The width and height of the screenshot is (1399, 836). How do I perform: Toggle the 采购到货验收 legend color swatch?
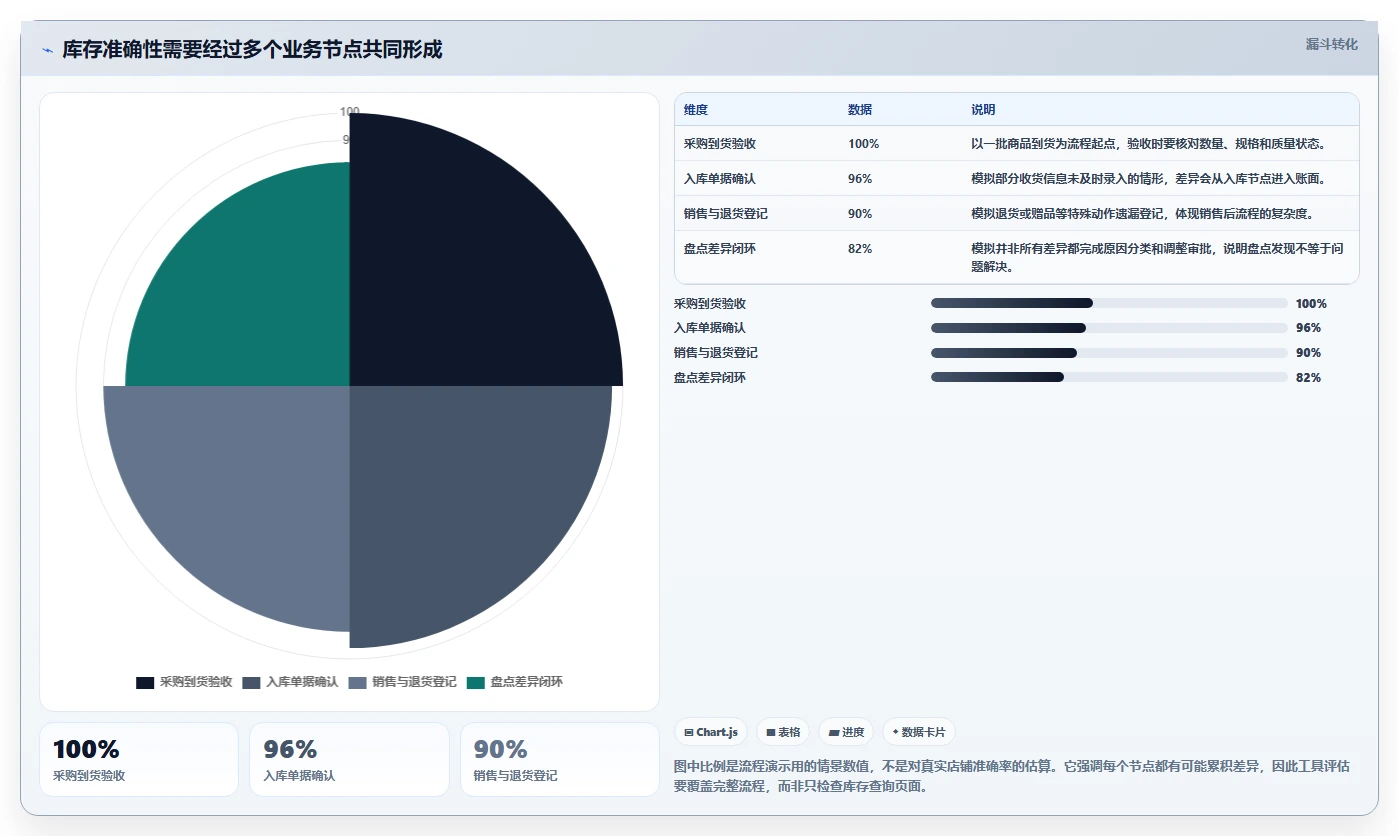click(x=145, y=682)
